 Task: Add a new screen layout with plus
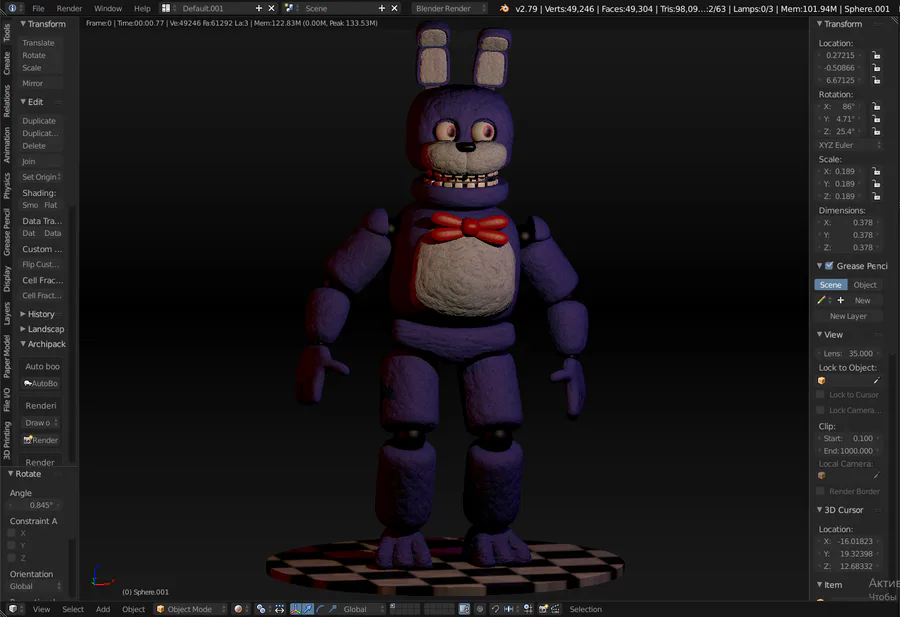259,8
